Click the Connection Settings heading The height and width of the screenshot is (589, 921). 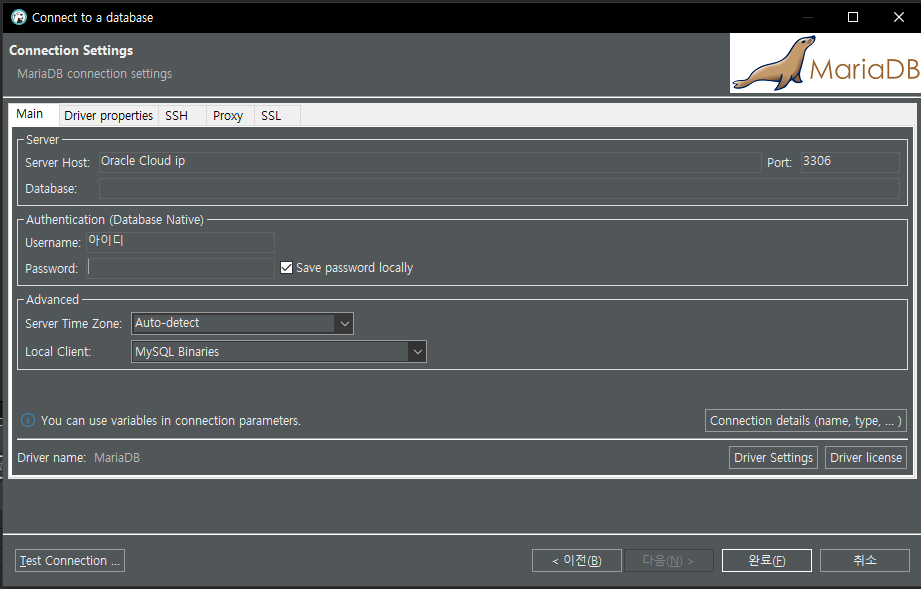(x=71, y=51)
